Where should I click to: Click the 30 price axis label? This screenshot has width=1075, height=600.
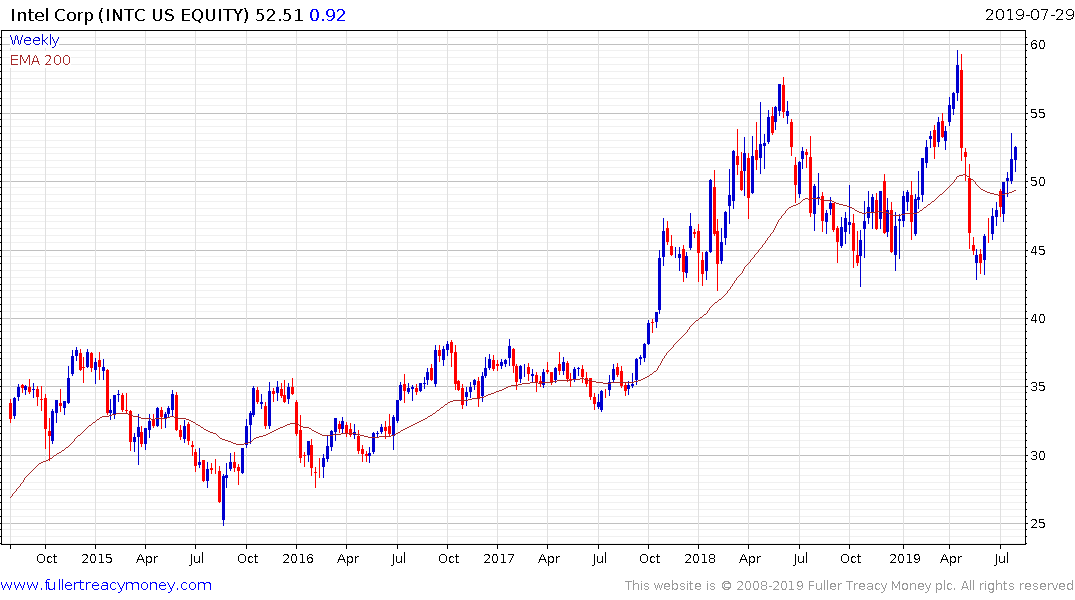pyautogui.click(x=1037, y=455)
